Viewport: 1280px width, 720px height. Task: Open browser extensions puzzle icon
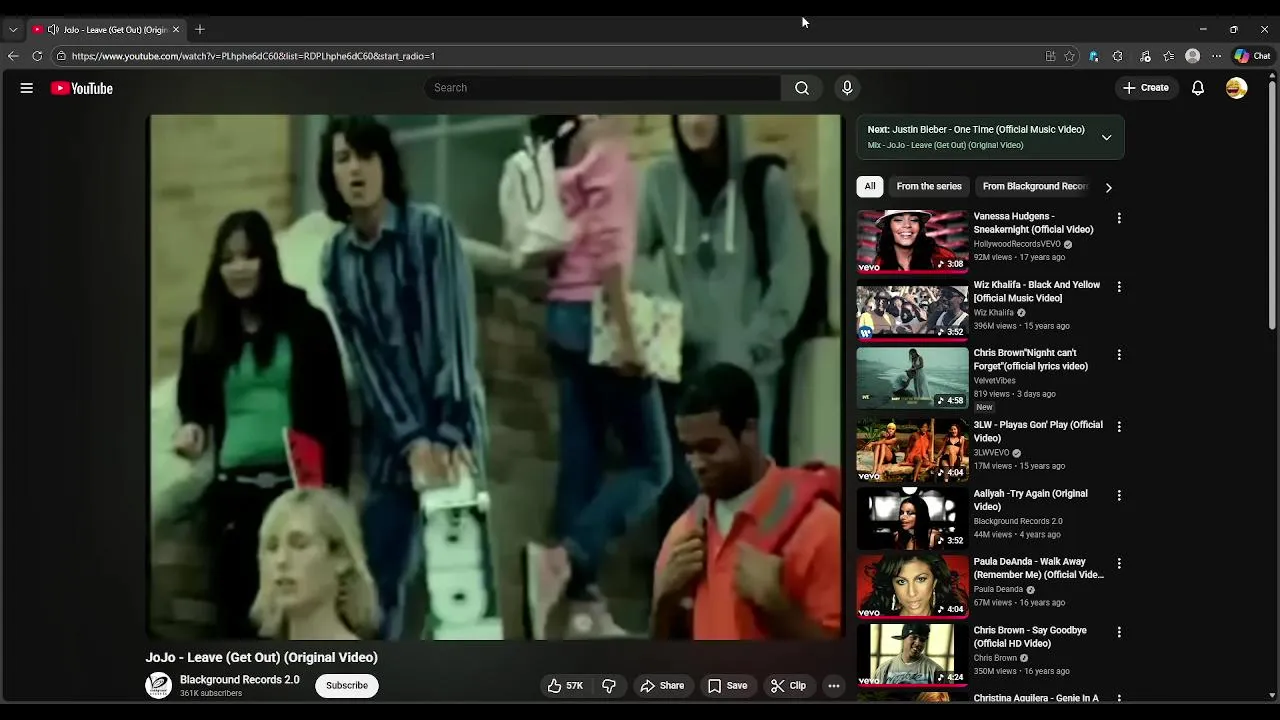(x=1118, y=56)
